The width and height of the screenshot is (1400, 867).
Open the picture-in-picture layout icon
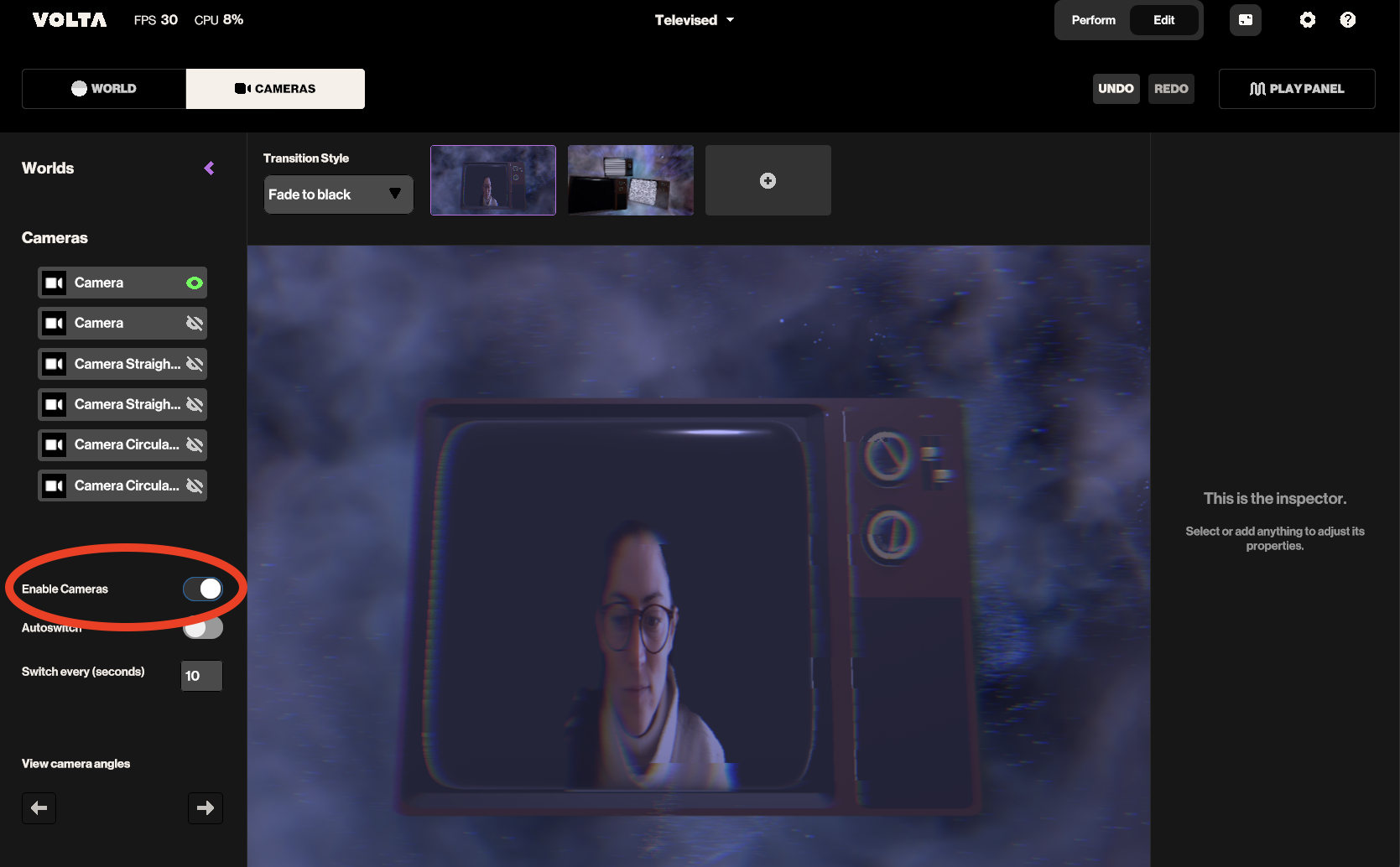pos(1246,20)
